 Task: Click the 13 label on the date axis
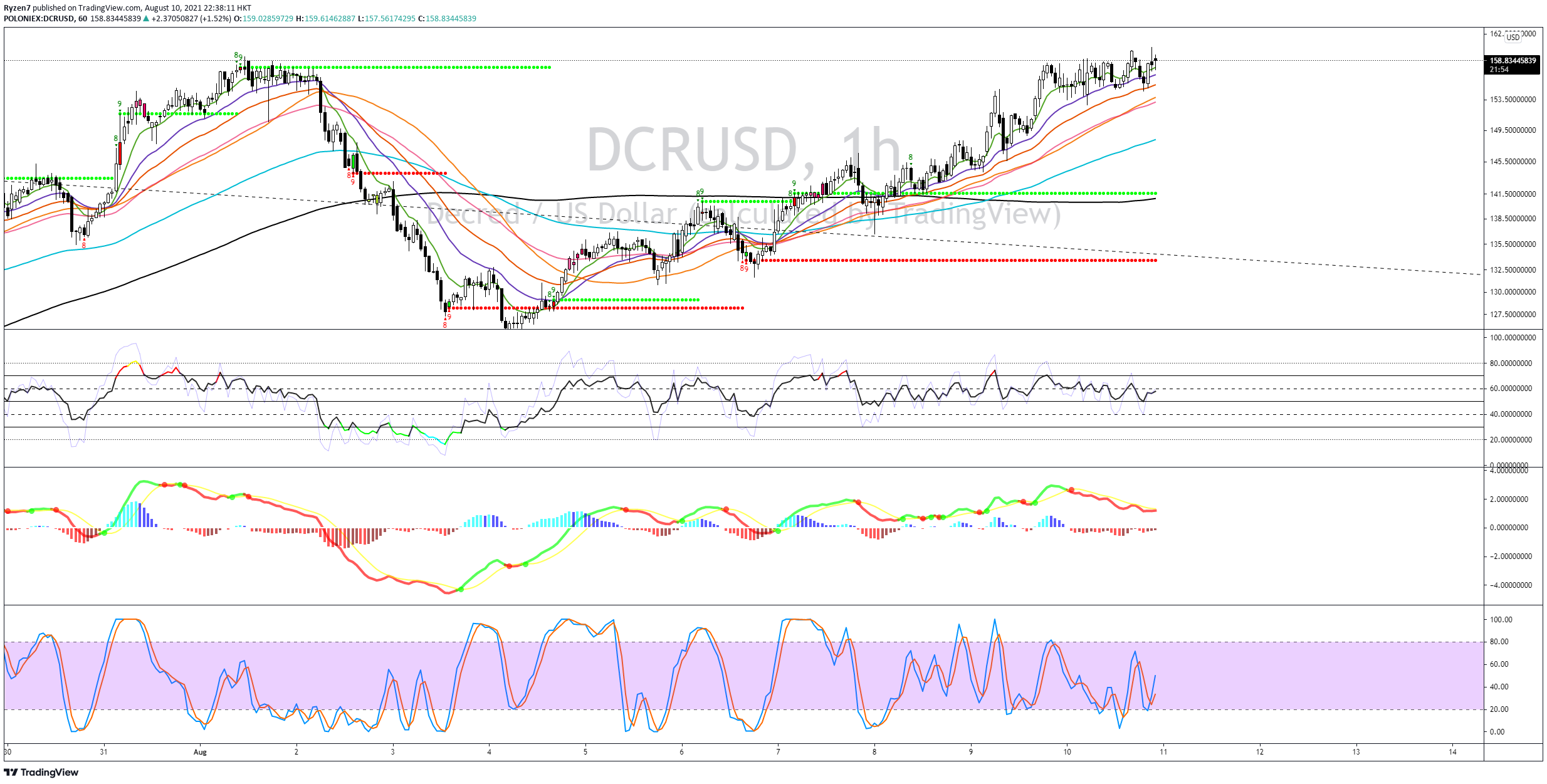coord(1356,752)
